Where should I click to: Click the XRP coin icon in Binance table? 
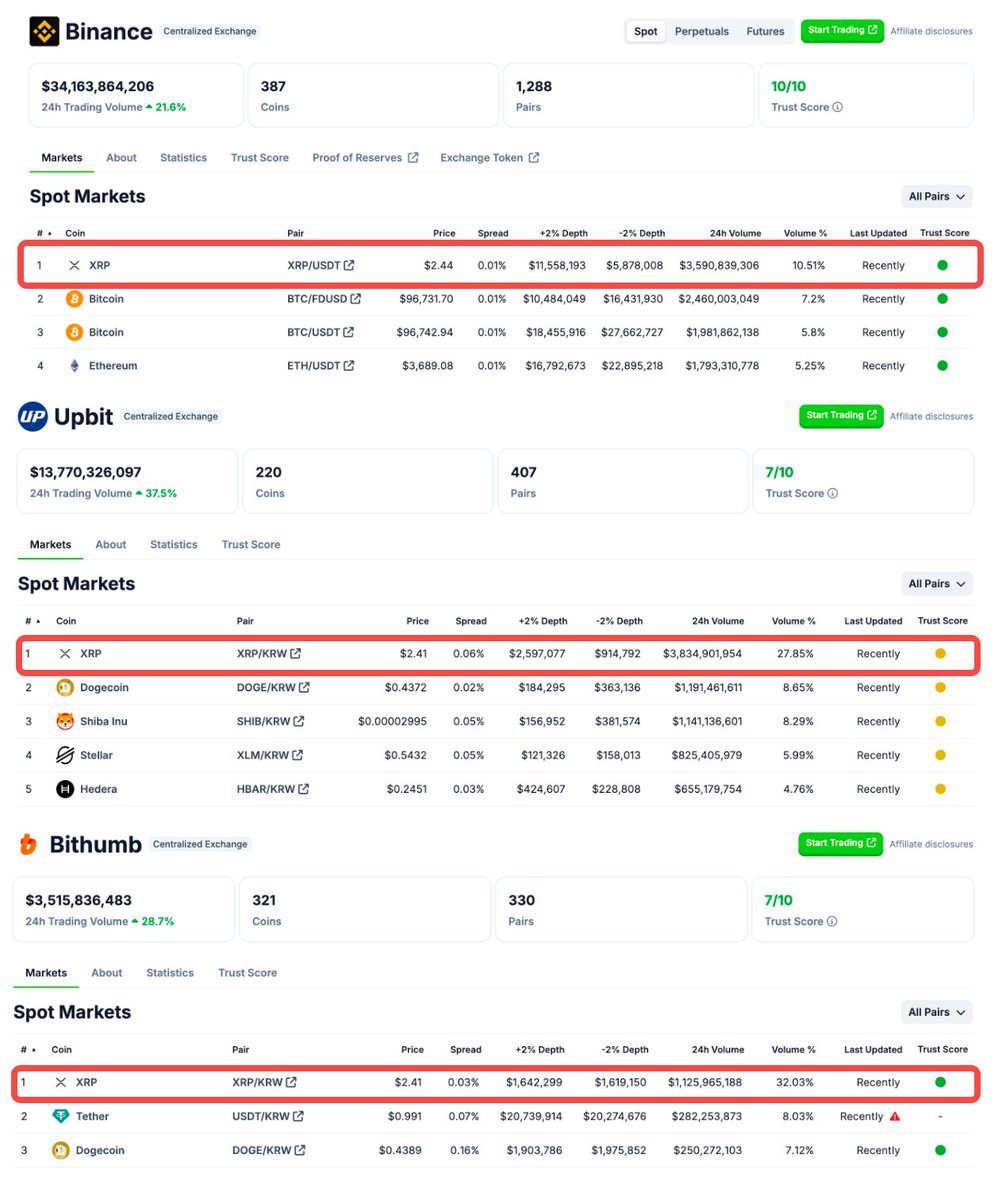pos(74,266)
